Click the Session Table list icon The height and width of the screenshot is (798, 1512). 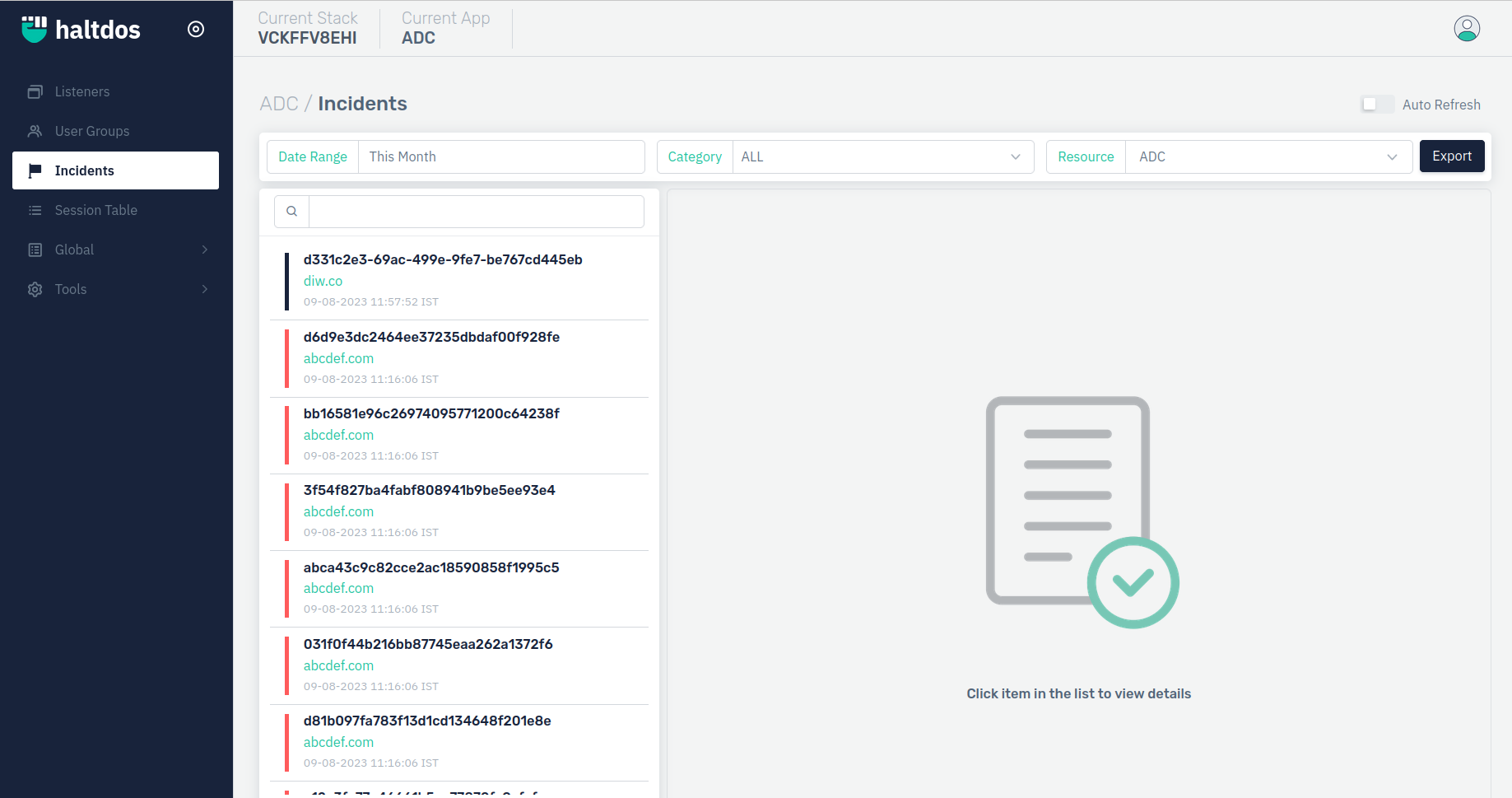pos(35,210)
